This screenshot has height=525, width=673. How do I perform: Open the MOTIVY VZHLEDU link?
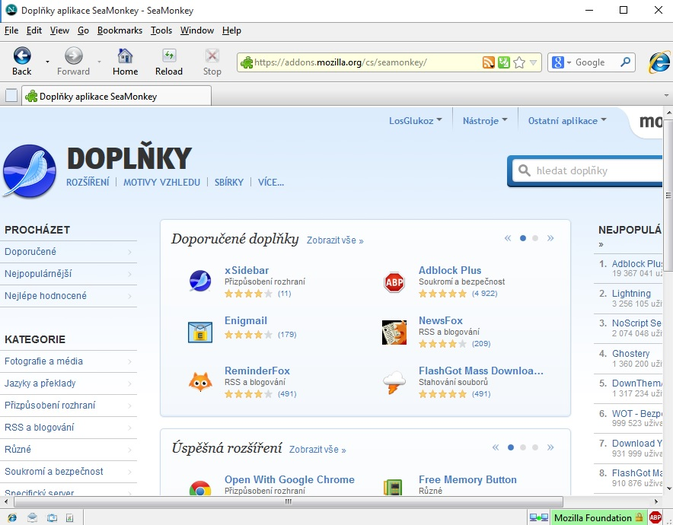[x=162, y=182]
